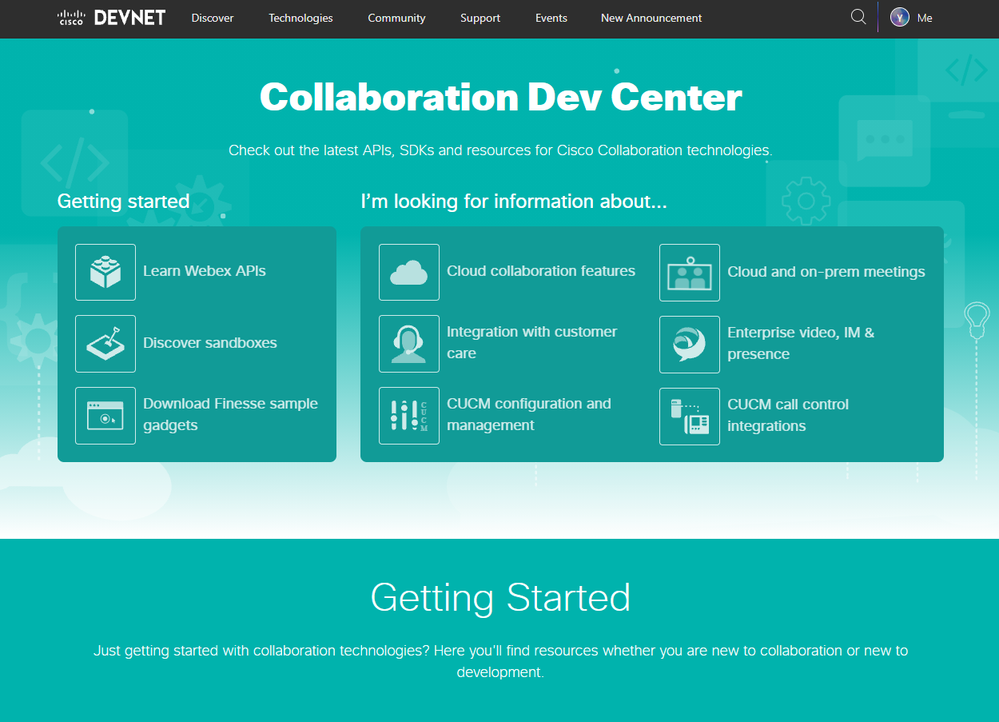
Task: Click the 'Getting started' panel heading
Action: click(124, 201)
